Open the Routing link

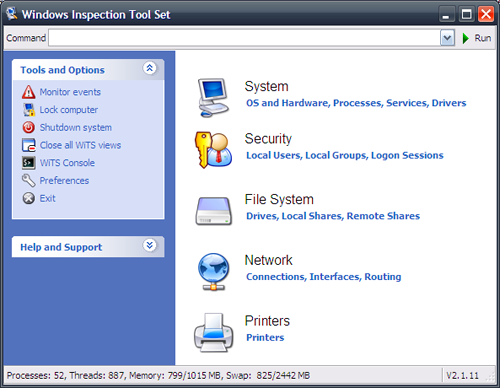pos(383,277)
